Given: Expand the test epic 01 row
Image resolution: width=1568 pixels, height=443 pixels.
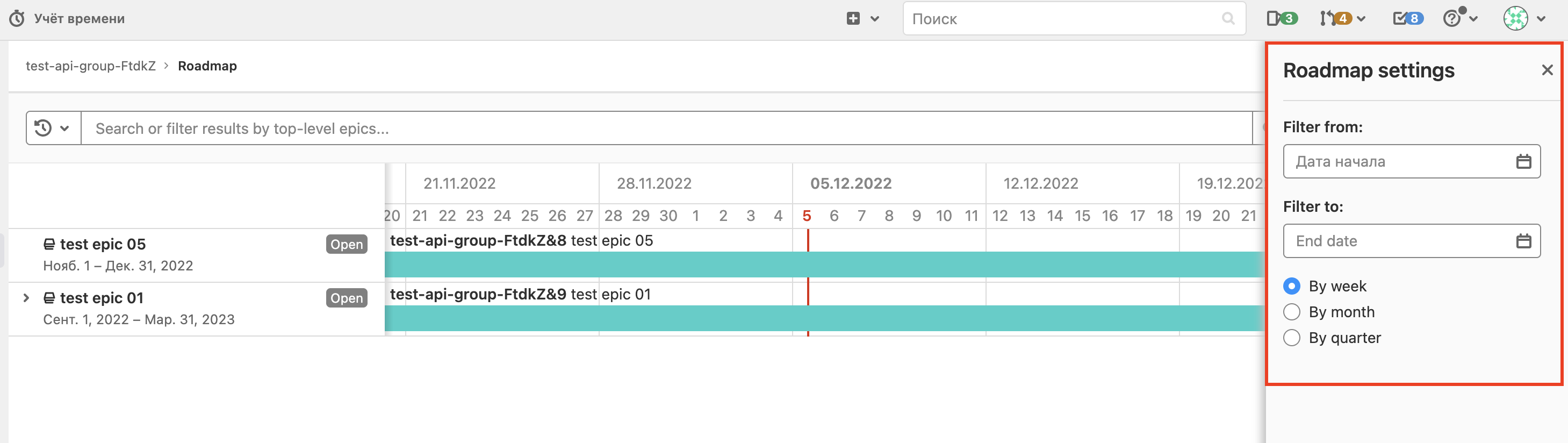Looking at the screenshot, I should tap(26, 298).
